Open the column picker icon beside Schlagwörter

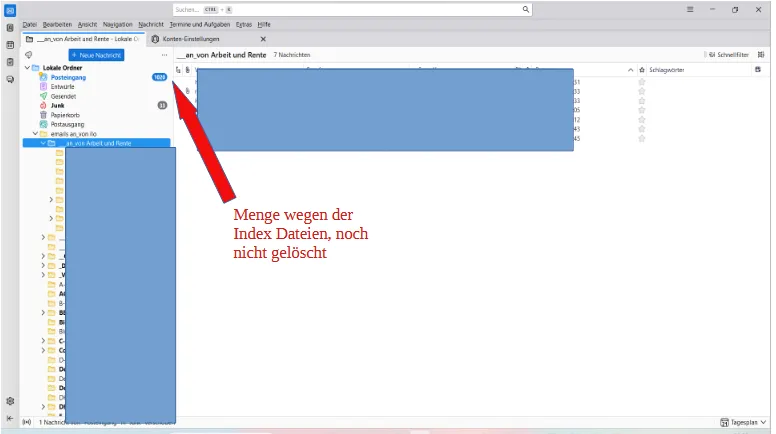pos(758,70)
